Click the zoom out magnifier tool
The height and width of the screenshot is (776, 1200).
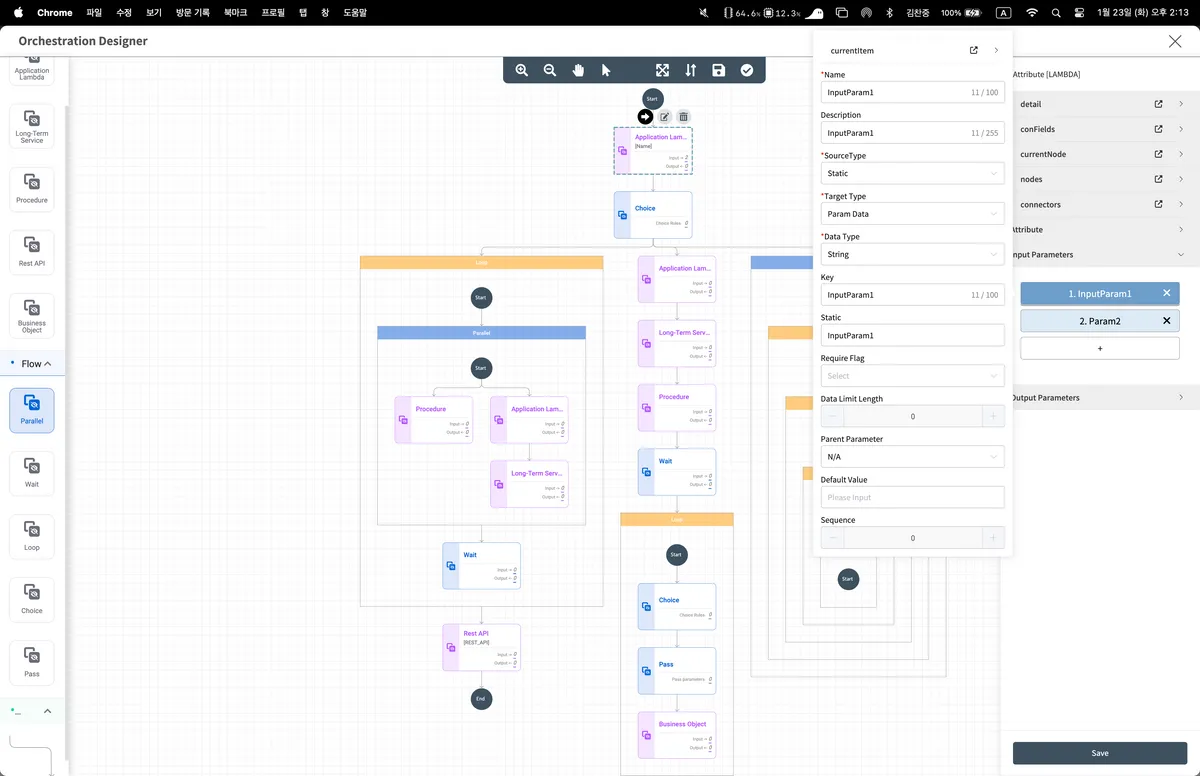pyautogui.click(x=550, y=70)
